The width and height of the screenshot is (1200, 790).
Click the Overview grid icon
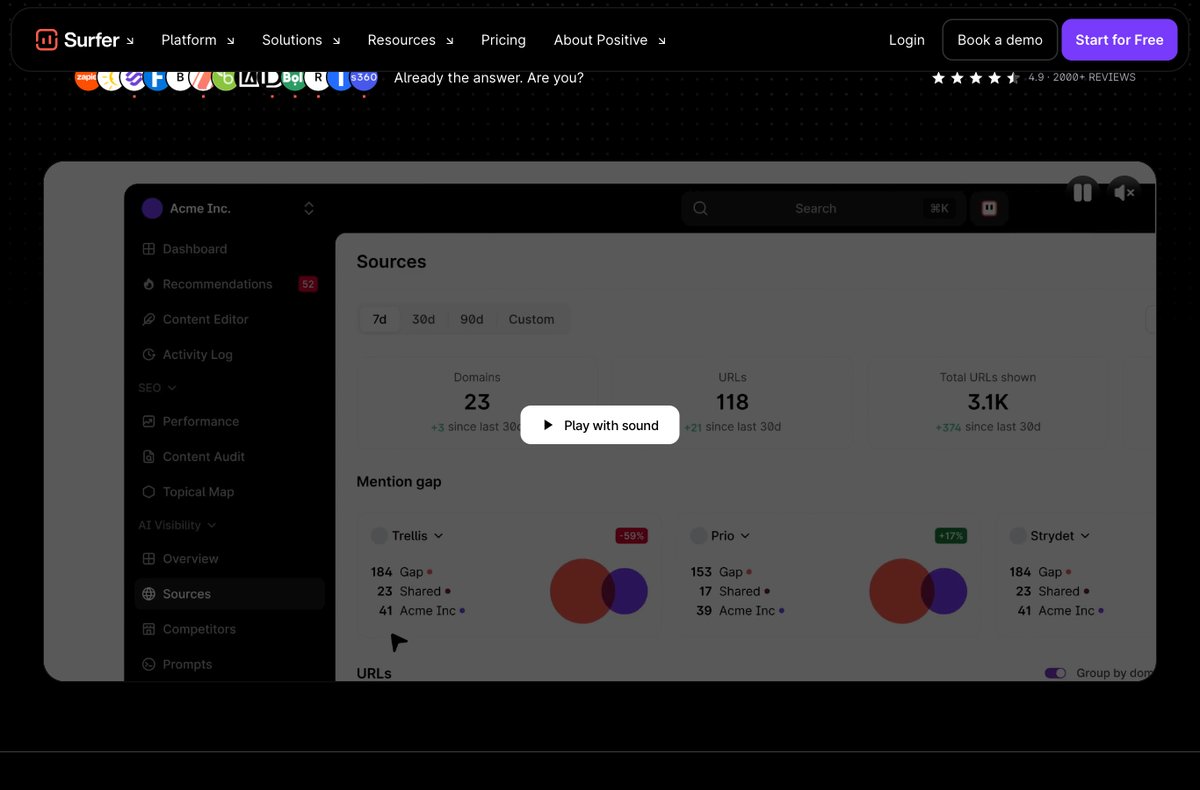[149, 558]
